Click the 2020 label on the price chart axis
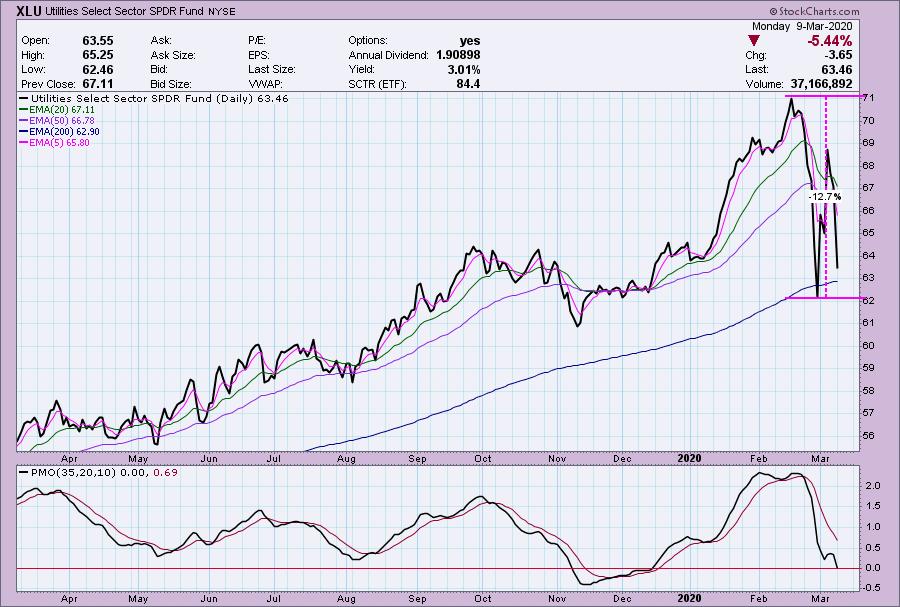 coord(689,458)
